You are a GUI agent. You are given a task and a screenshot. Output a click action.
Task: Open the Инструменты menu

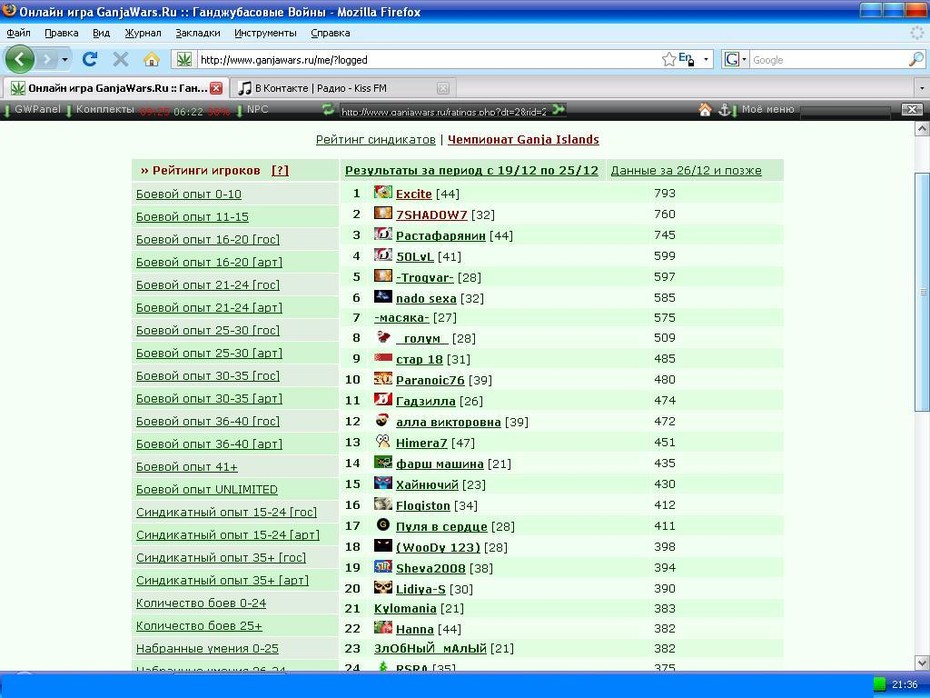tap(265, 33)
